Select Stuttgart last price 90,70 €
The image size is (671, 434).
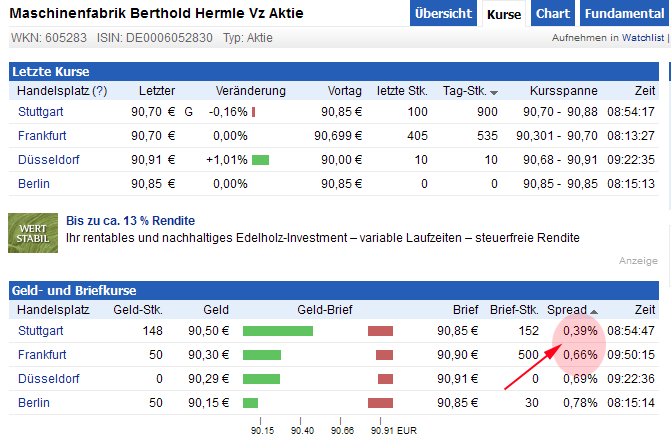tap(153, 112)
